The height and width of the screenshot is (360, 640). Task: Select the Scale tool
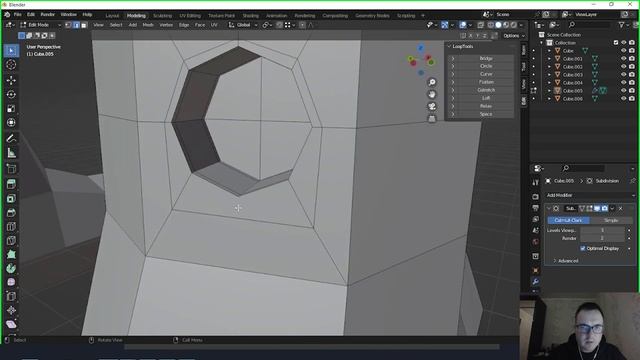tap(11, 109)
